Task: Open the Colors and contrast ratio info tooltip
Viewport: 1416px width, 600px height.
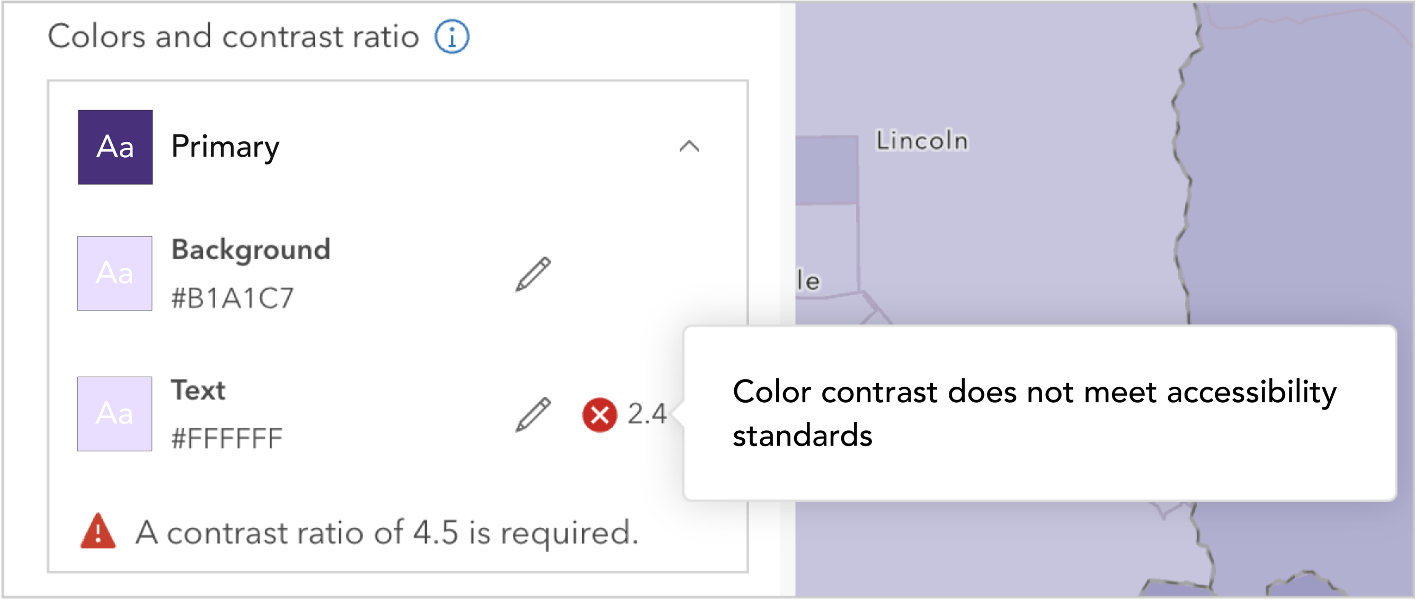Action: point(451,36)
